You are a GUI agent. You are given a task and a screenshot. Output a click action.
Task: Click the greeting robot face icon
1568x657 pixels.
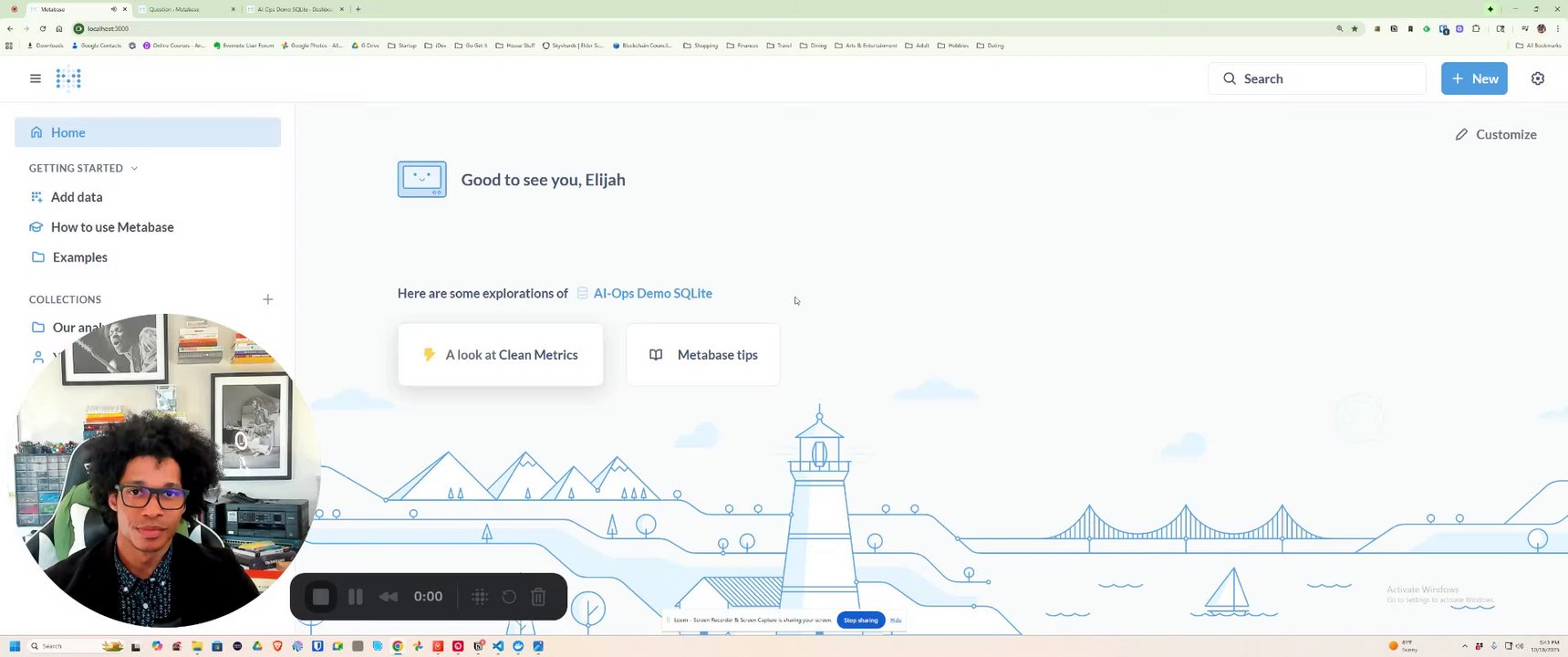tap(422, 180)
